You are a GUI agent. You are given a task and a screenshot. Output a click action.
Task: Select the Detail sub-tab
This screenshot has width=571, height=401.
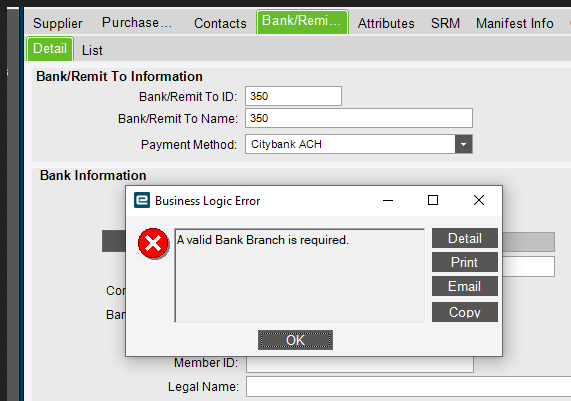[50, 49]
